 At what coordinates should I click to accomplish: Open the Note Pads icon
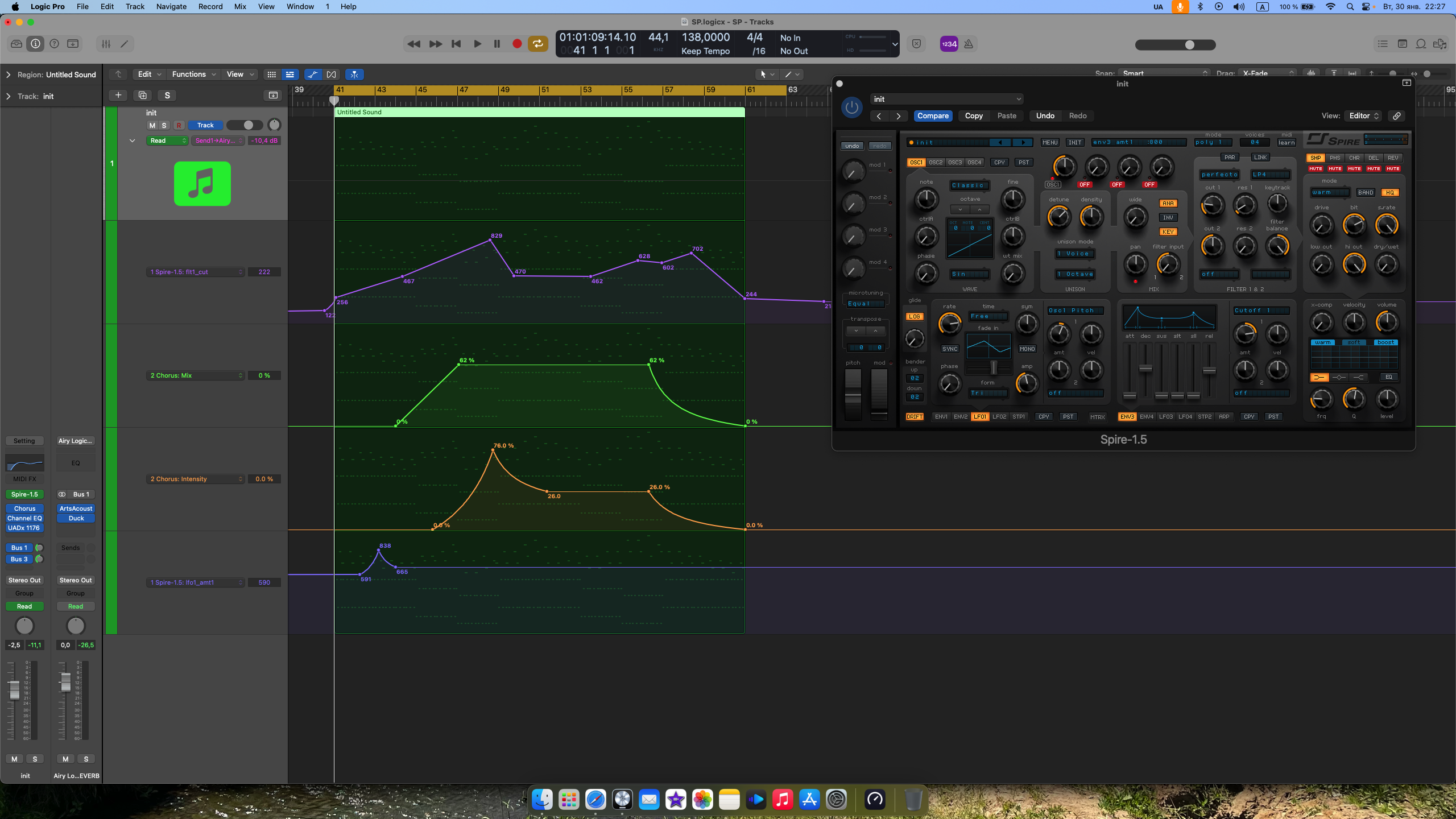click(x=1402, y=44)
